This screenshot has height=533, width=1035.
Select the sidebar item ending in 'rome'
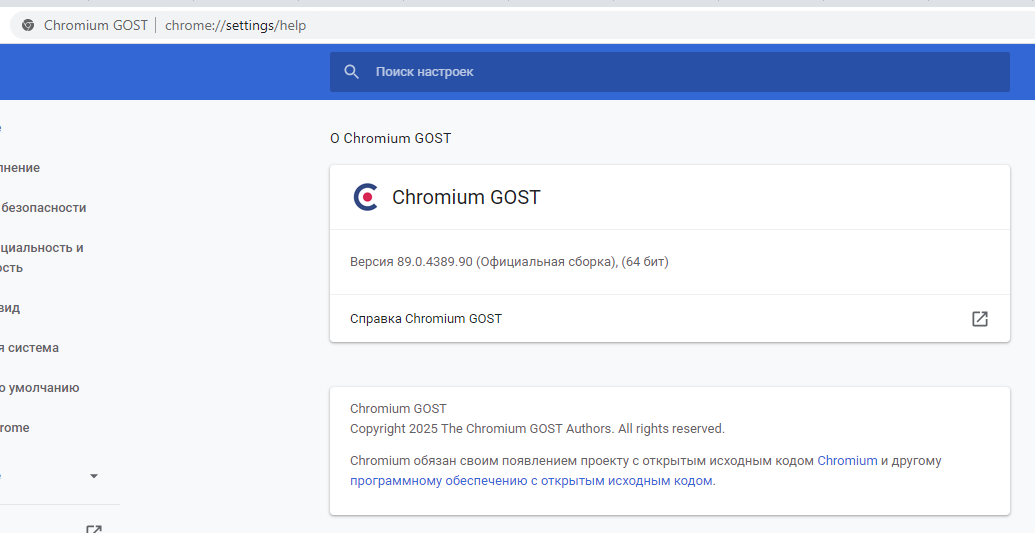(x=15, y=428)
